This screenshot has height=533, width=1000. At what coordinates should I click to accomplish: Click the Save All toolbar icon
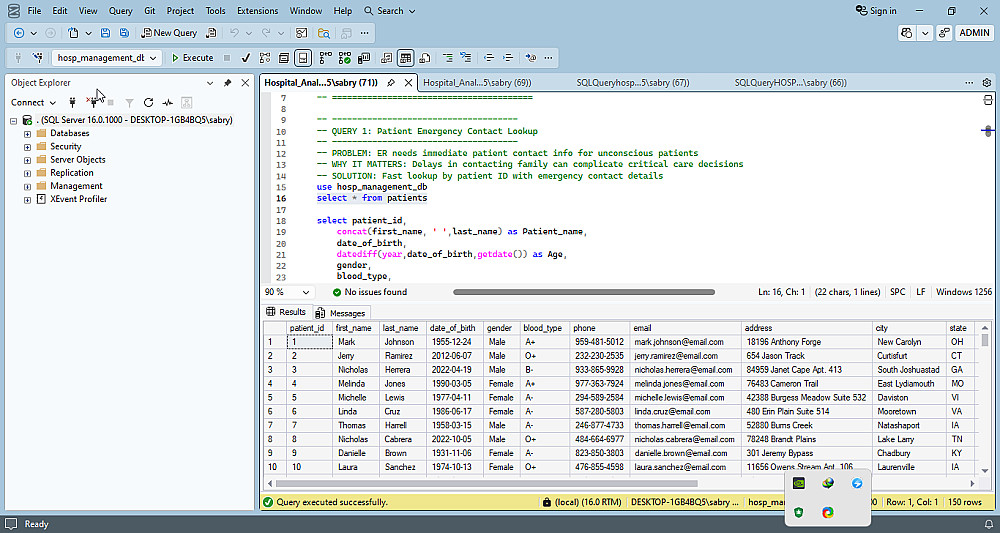click(x=123, y=33)
